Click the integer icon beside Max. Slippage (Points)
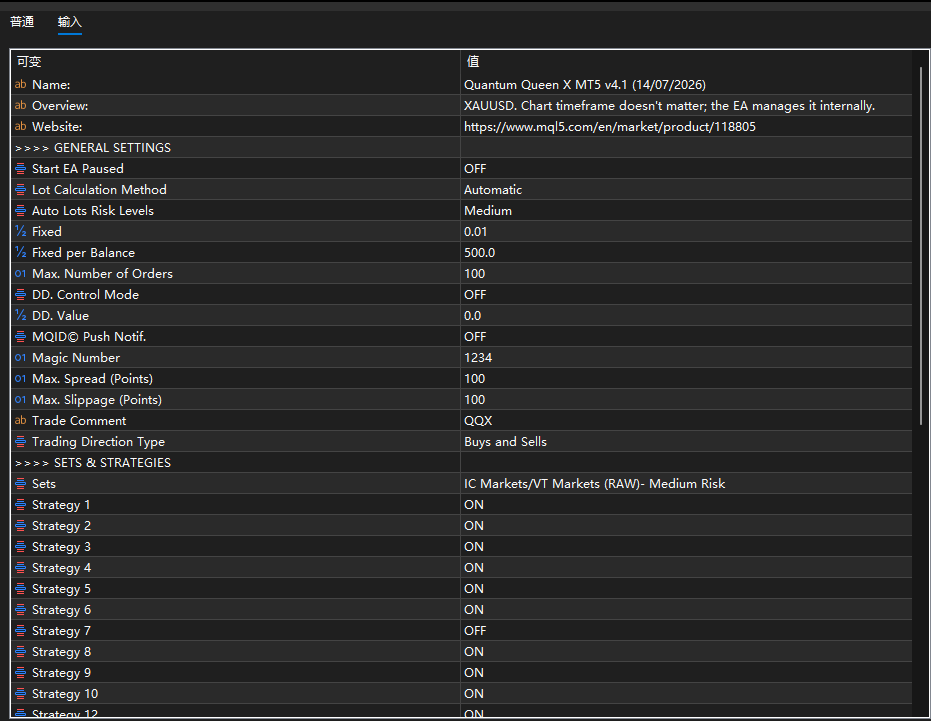931x721 pixels. (20, 400)
